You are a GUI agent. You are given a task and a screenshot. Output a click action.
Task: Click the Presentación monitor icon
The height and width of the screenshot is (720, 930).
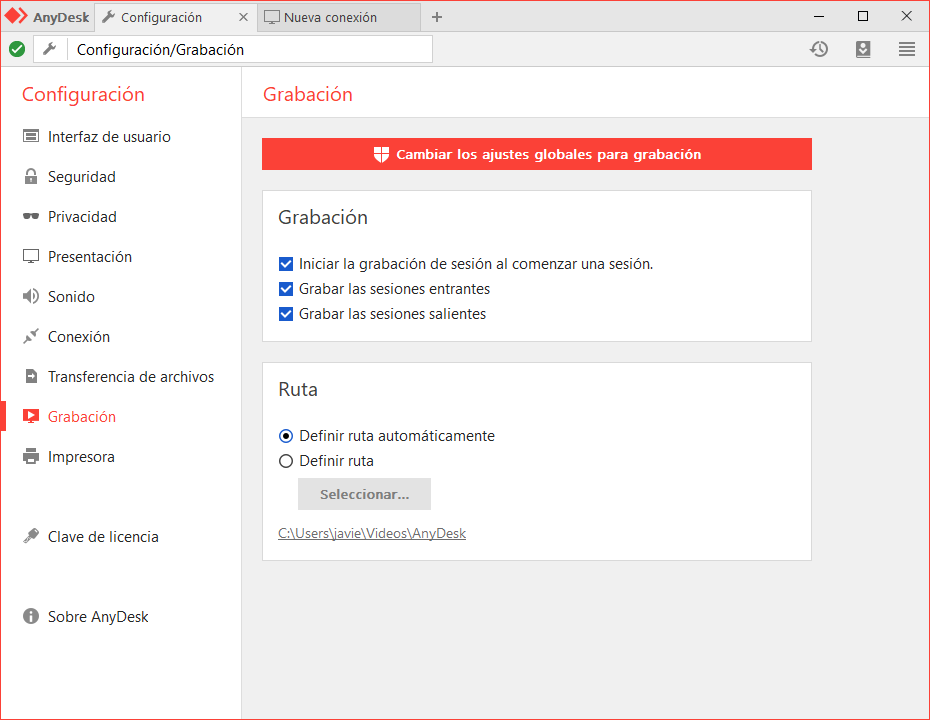coord(31,256)
